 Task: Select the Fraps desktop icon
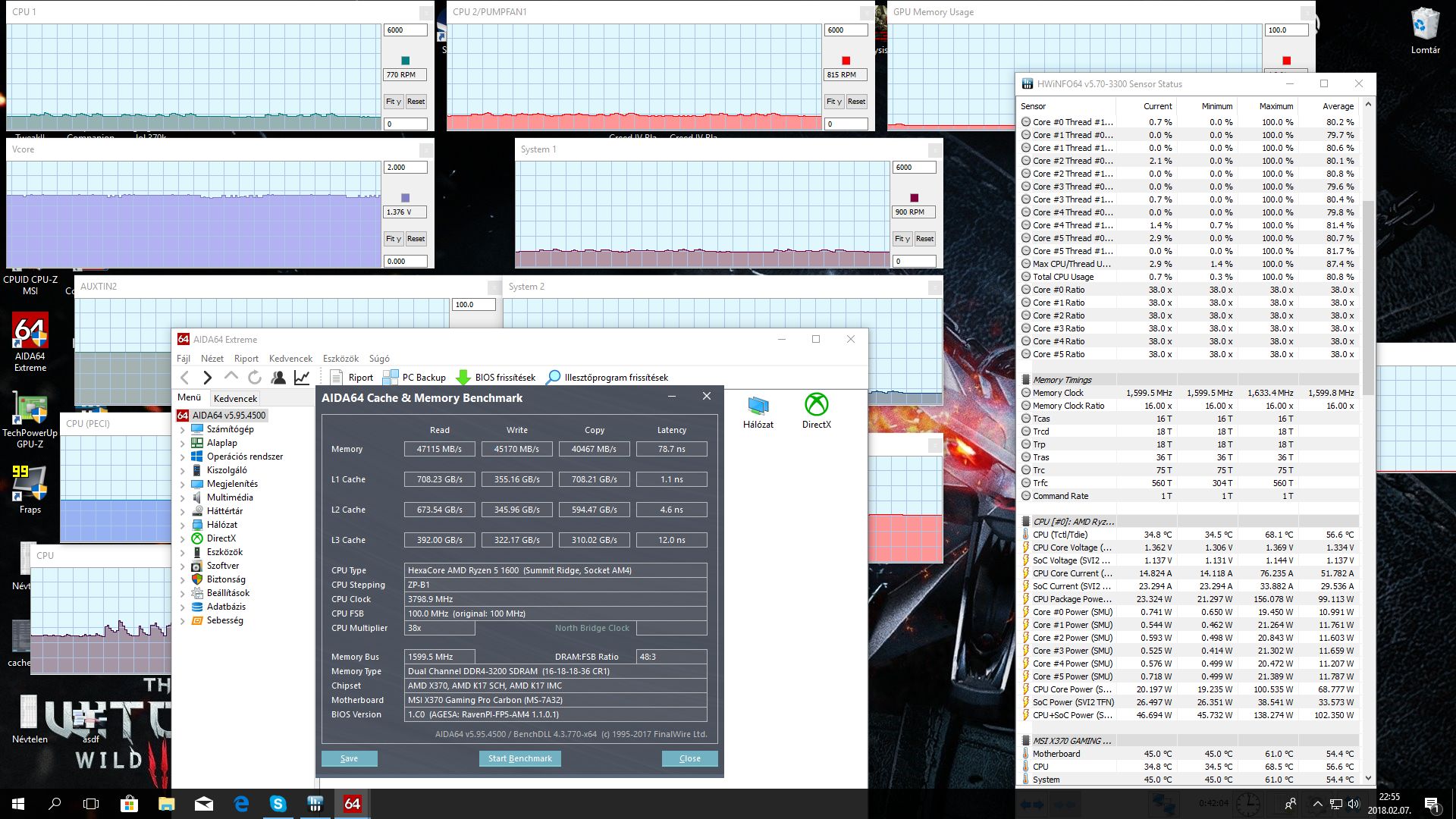click(30, 489)
